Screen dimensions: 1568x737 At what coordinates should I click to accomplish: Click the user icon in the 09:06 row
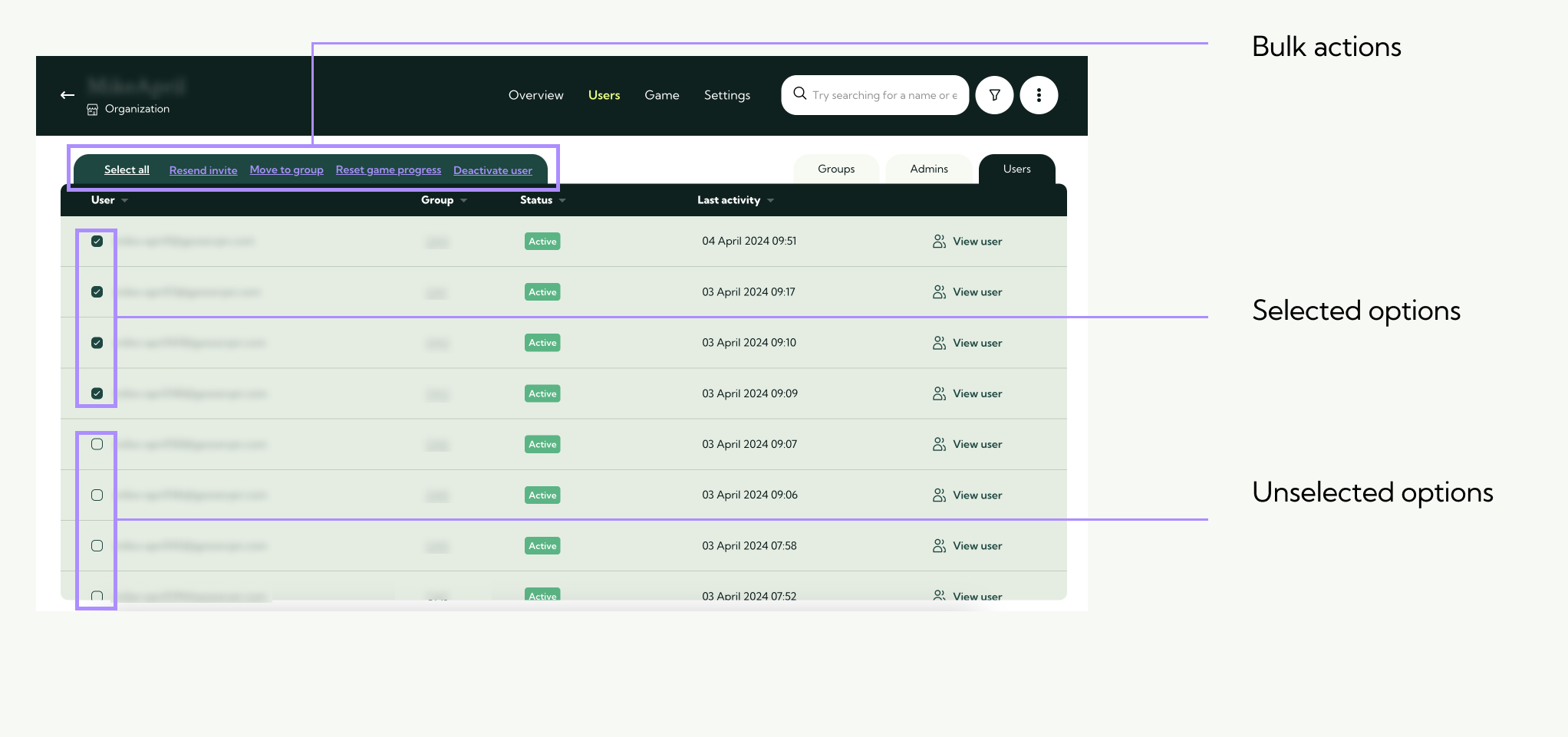coord(939,495)
